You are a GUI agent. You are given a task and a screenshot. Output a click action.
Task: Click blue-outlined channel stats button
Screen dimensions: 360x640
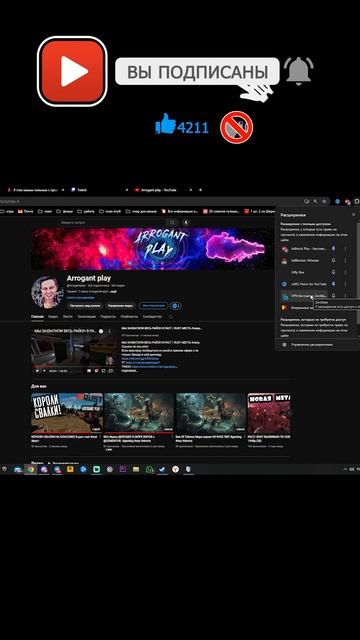[x=153, y=306]
